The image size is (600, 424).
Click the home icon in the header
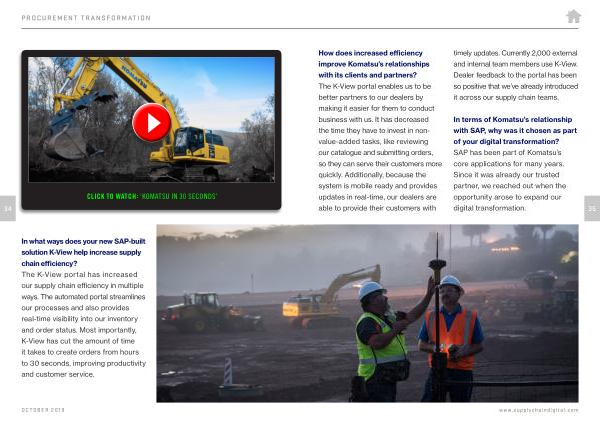[573, 16]
